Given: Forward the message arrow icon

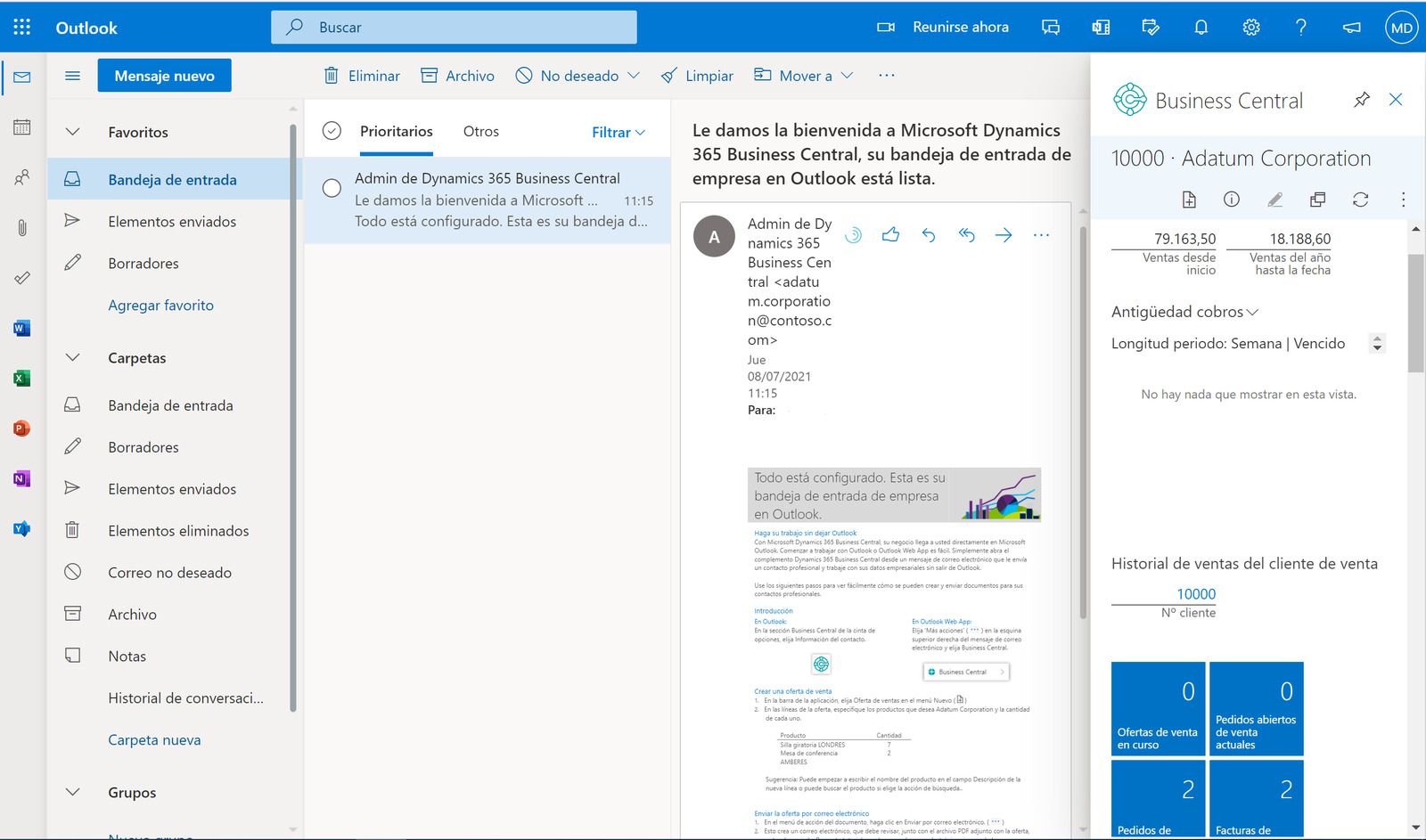Looking at the screenshot, I should click(x=1004, y=235).
